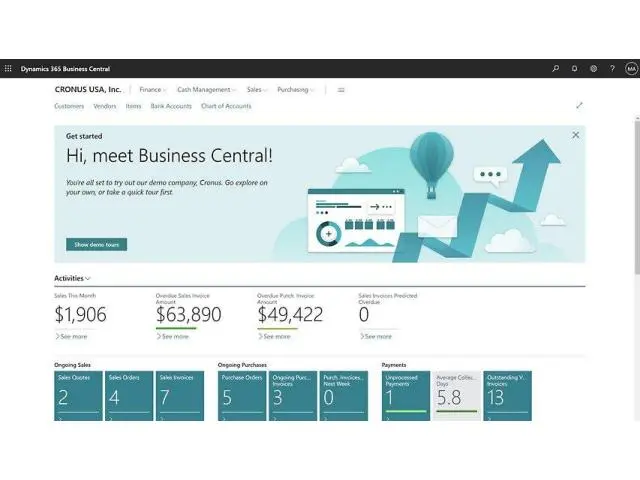Expand the Finance menu
The width and height of the screenshot is (640, 480).
152,90
